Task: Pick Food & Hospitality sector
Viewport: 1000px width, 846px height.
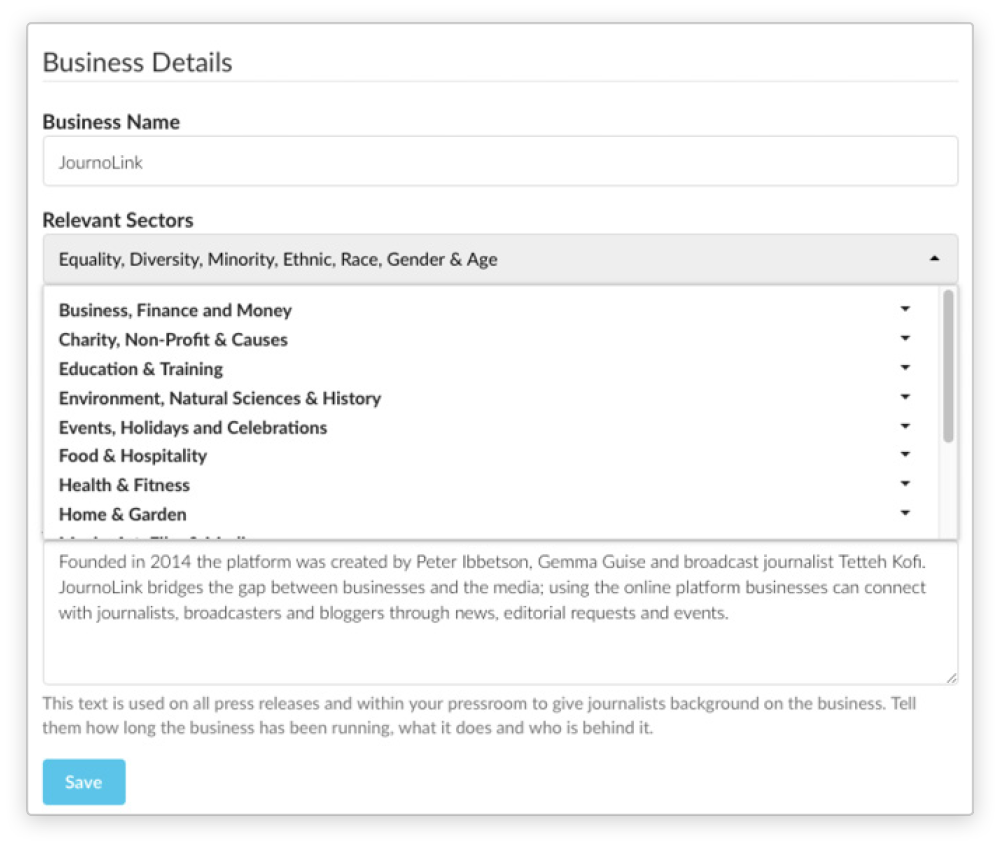Action: coord(133,456)
